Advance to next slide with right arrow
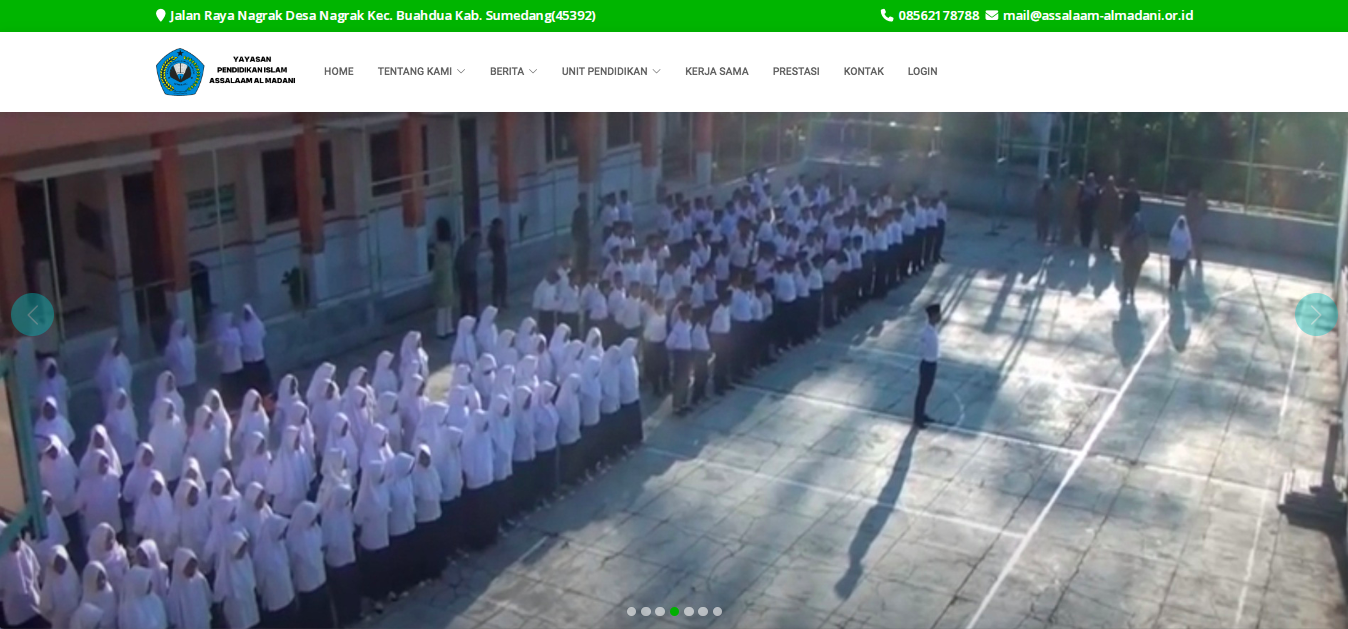1348x629 pixels. click(1316, 315)
